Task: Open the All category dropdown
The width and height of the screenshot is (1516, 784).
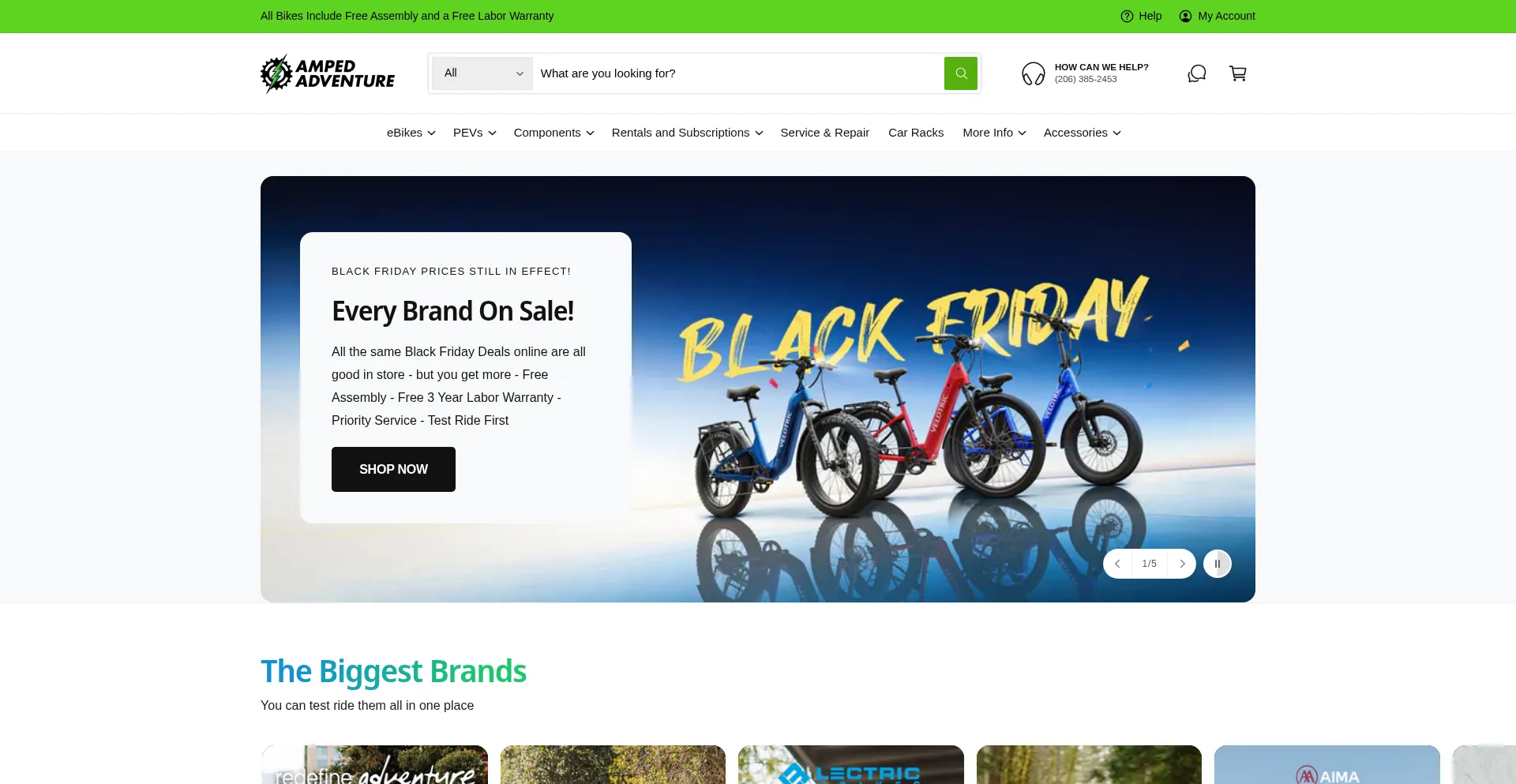Action: tap(482, 73)
